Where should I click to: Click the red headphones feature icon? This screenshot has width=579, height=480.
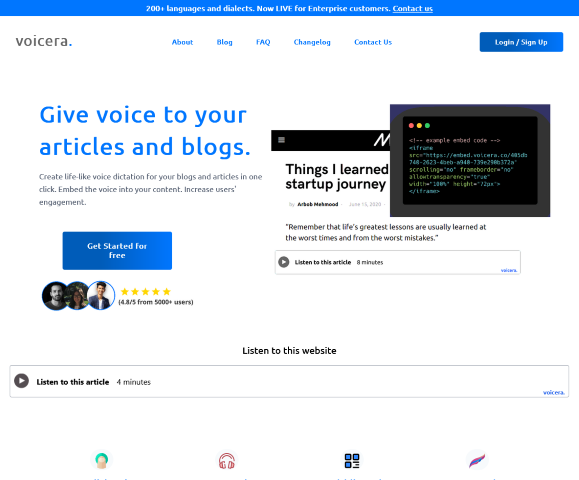point(227,461)
